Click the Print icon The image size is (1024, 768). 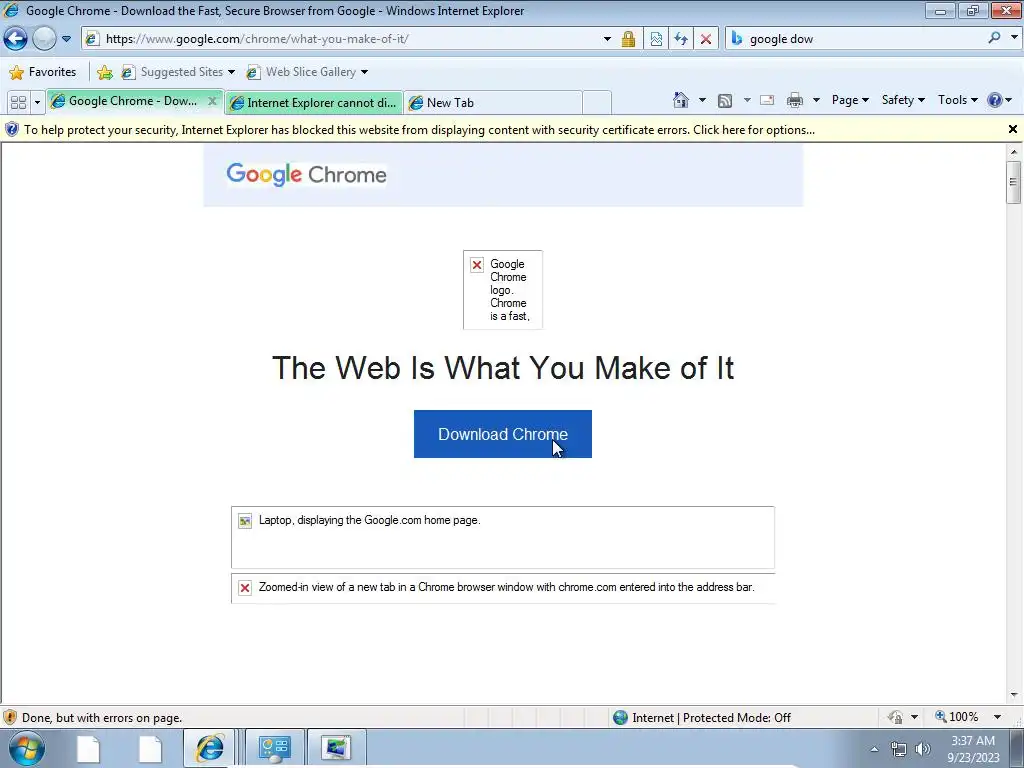[x=795, y=100]
